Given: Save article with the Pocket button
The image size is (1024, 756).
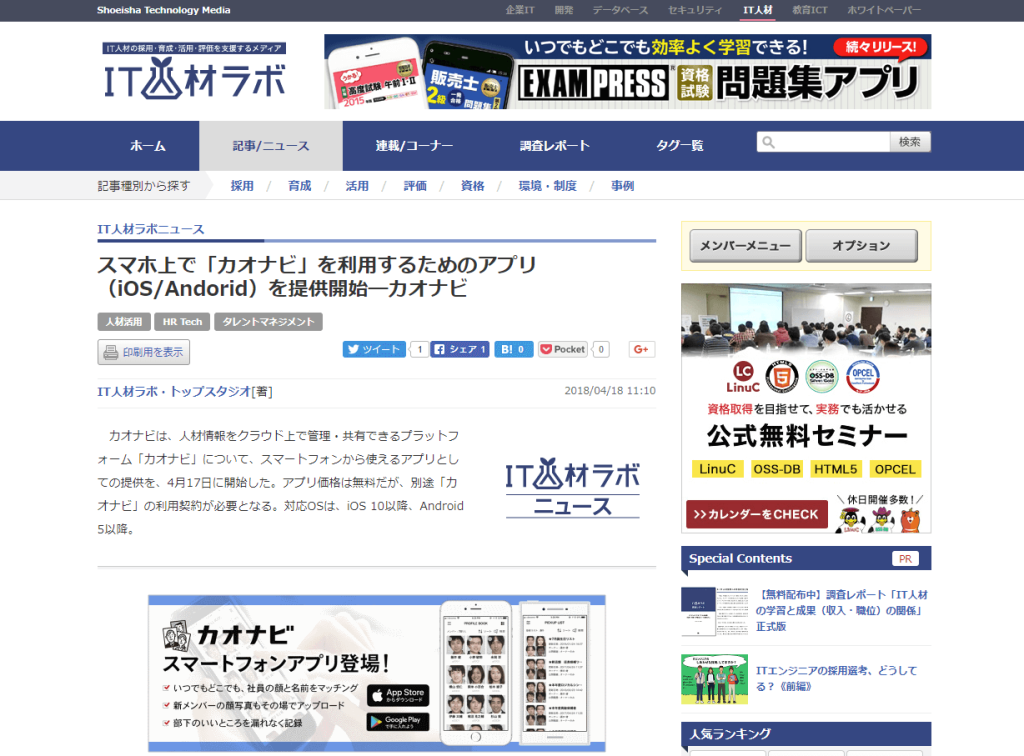Looking at the screenshot, I should tap(562, 349).
